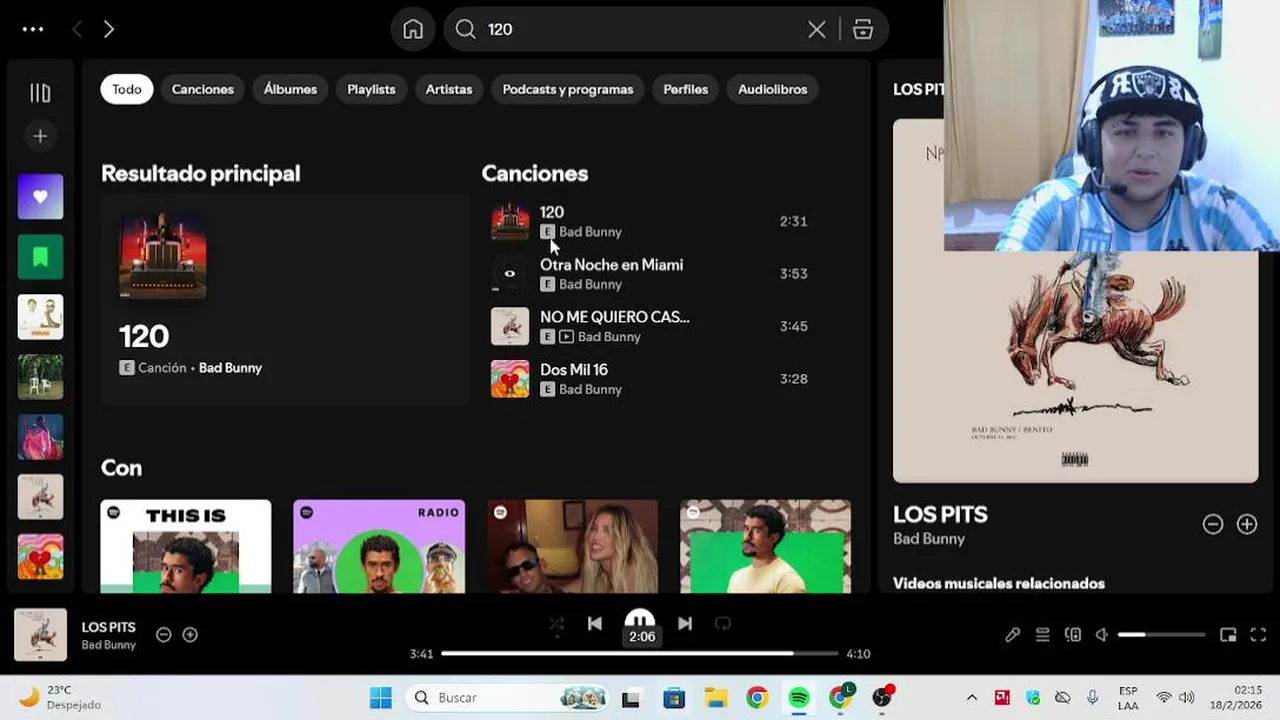Skip to the previous track
1280x720 pixels.
[x=595, y=624]
